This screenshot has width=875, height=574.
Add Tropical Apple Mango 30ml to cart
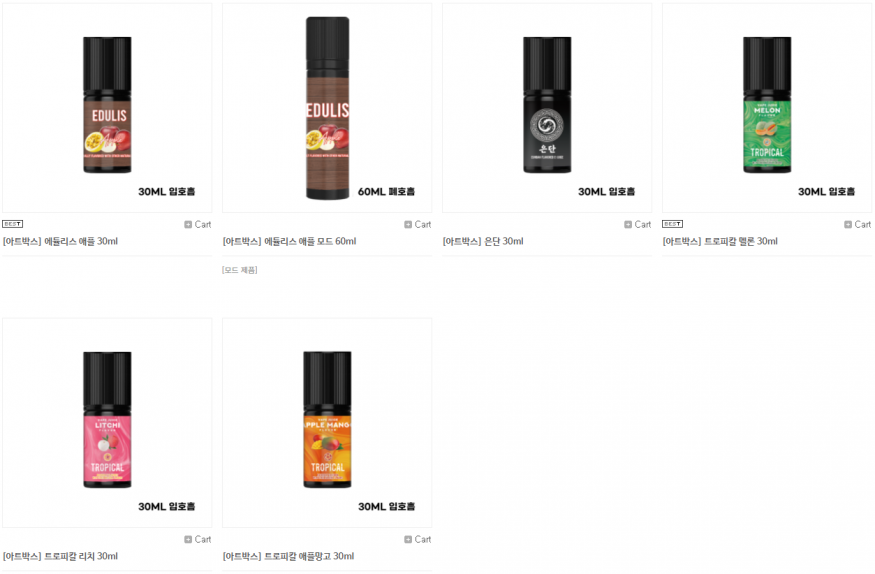pos(417,539)
